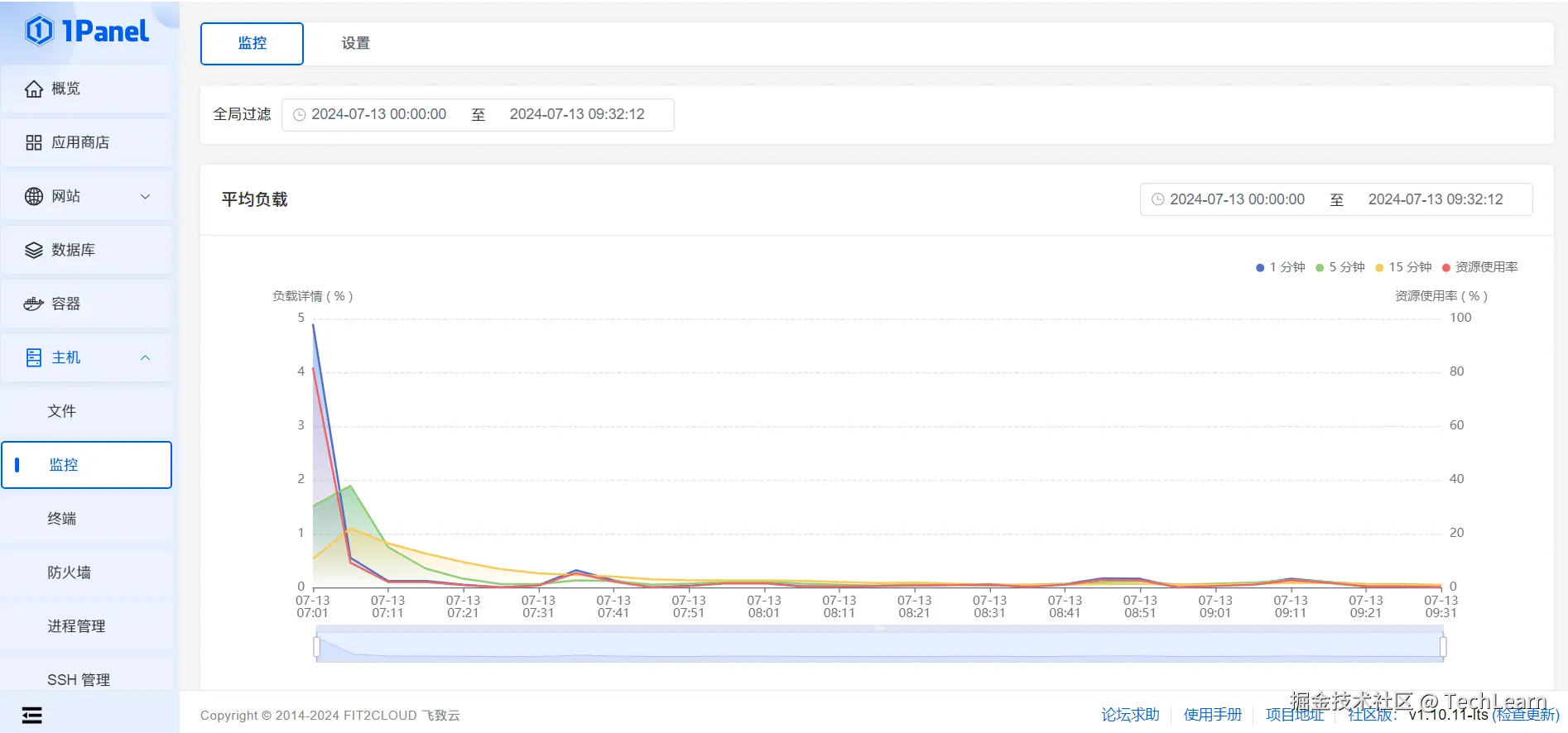The width and height of the screenshot is (1568, 733).
Task: Open the 防火墙 menu item
Action: tap(69, 573)
